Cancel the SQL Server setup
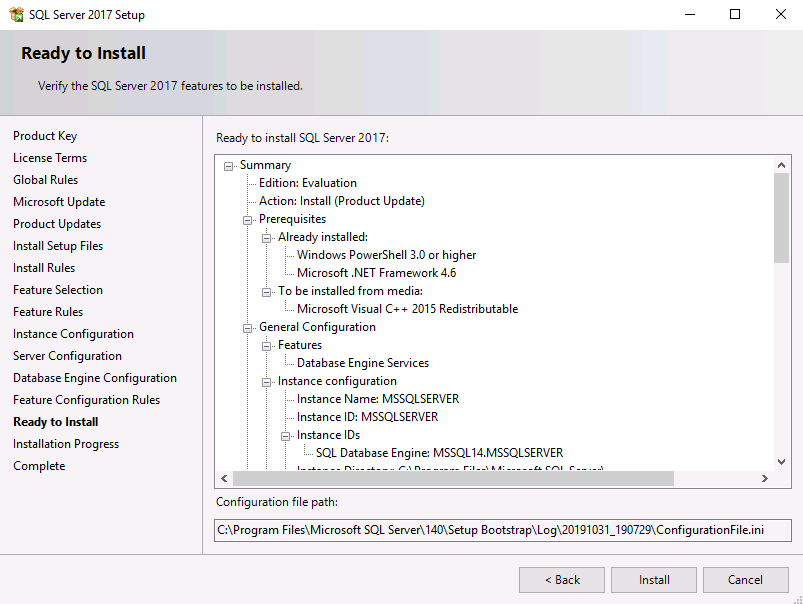 [746, 580]
